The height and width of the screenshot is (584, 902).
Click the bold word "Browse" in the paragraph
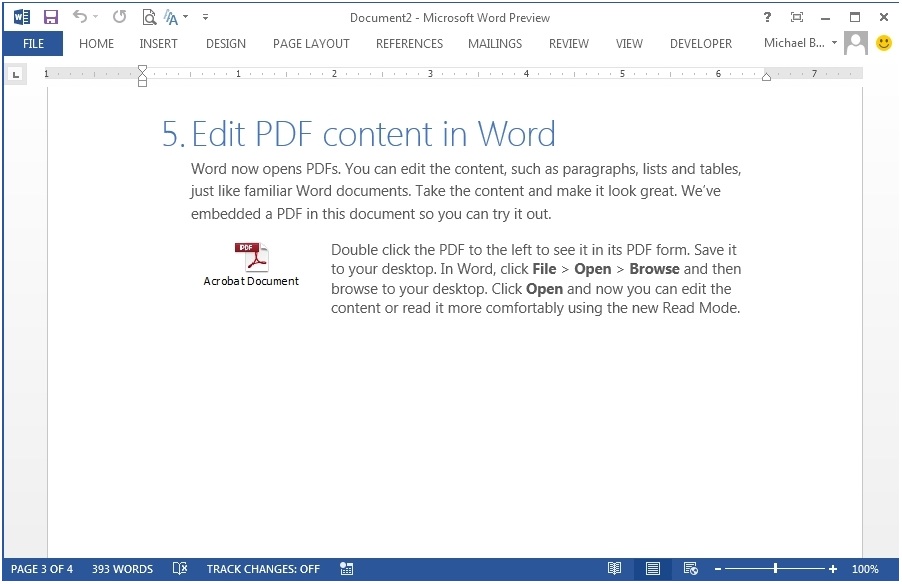pyautogui.click(x=654, y=269)
